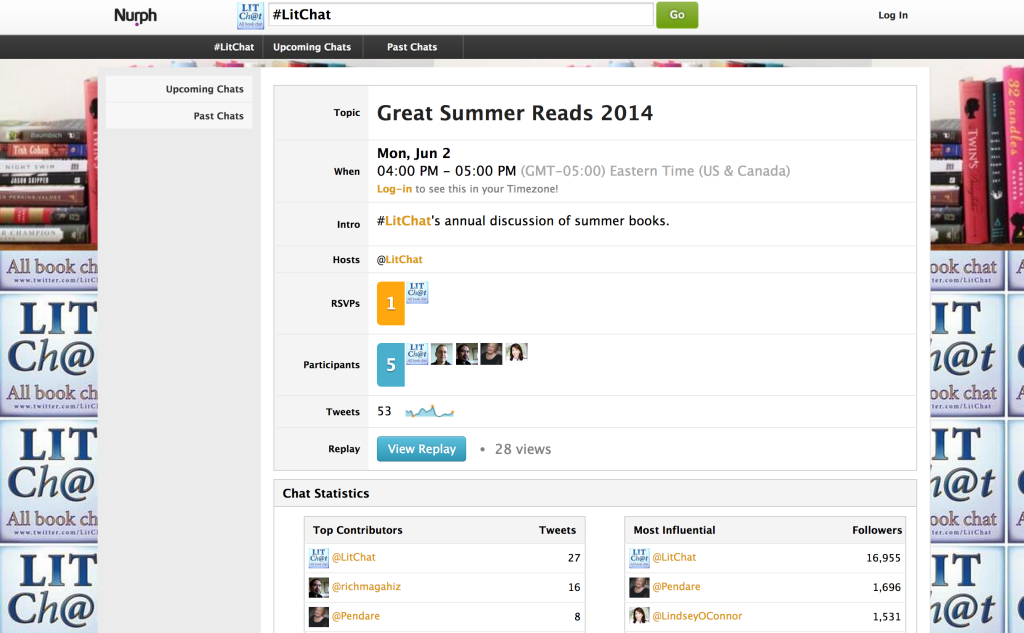Click the "Most Influential" table header
This screenshot has height=633, width=1024.
point(675,530)
